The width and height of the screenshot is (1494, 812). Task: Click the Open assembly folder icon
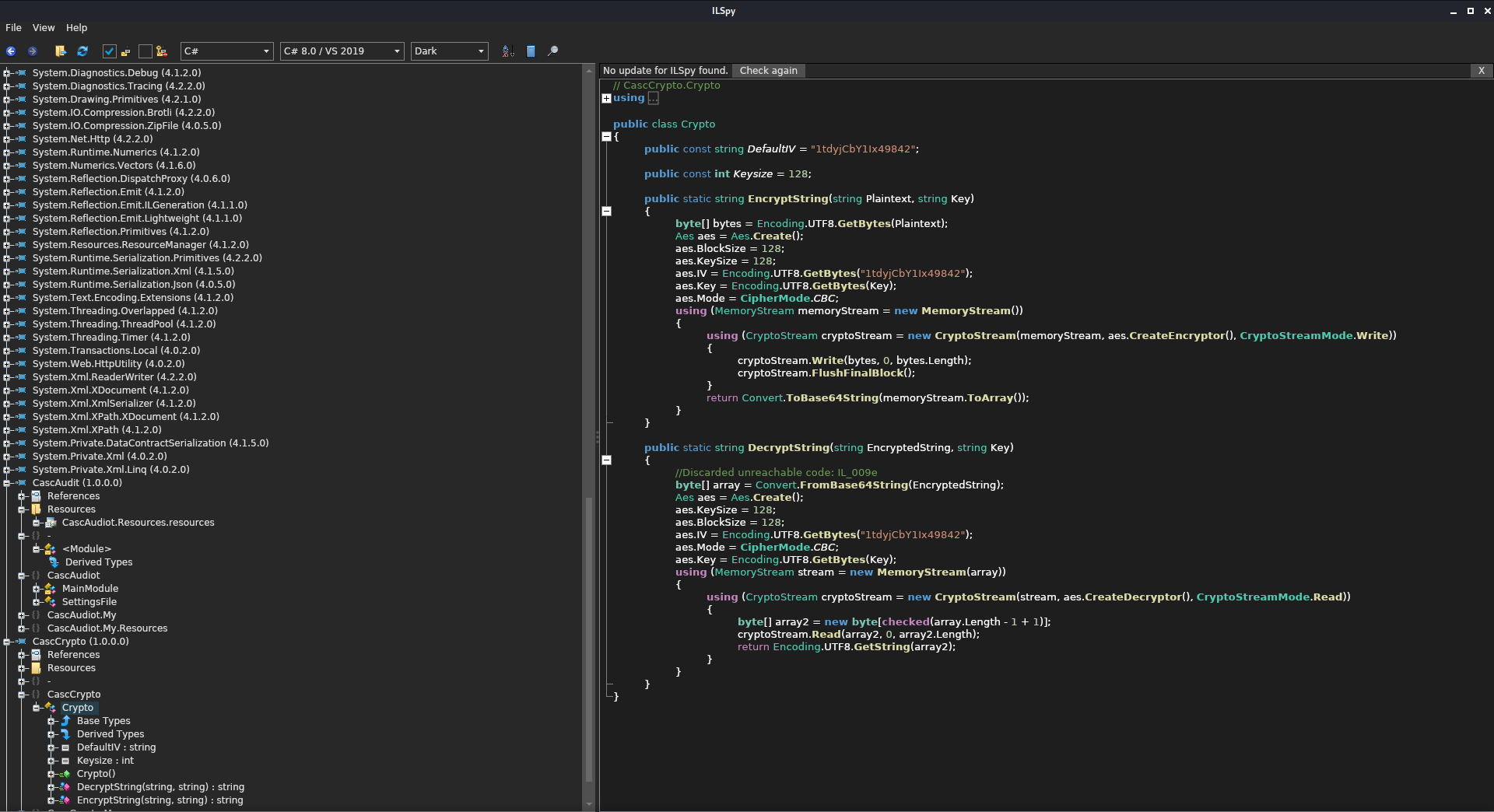pyautogui.click(x=61, y=51)
